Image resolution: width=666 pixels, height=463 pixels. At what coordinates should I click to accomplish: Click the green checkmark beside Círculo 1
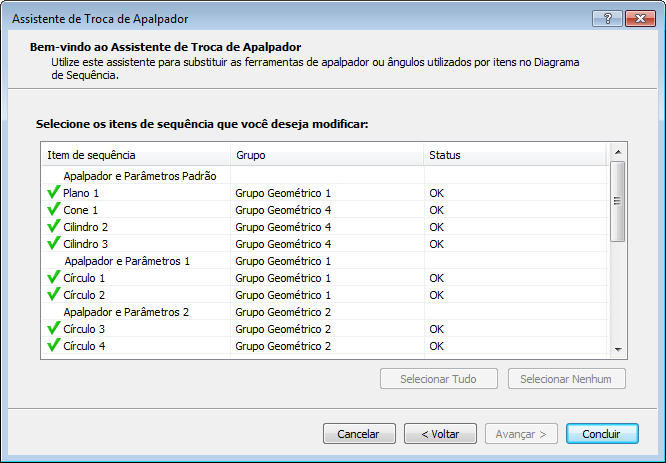coord(54,277)
